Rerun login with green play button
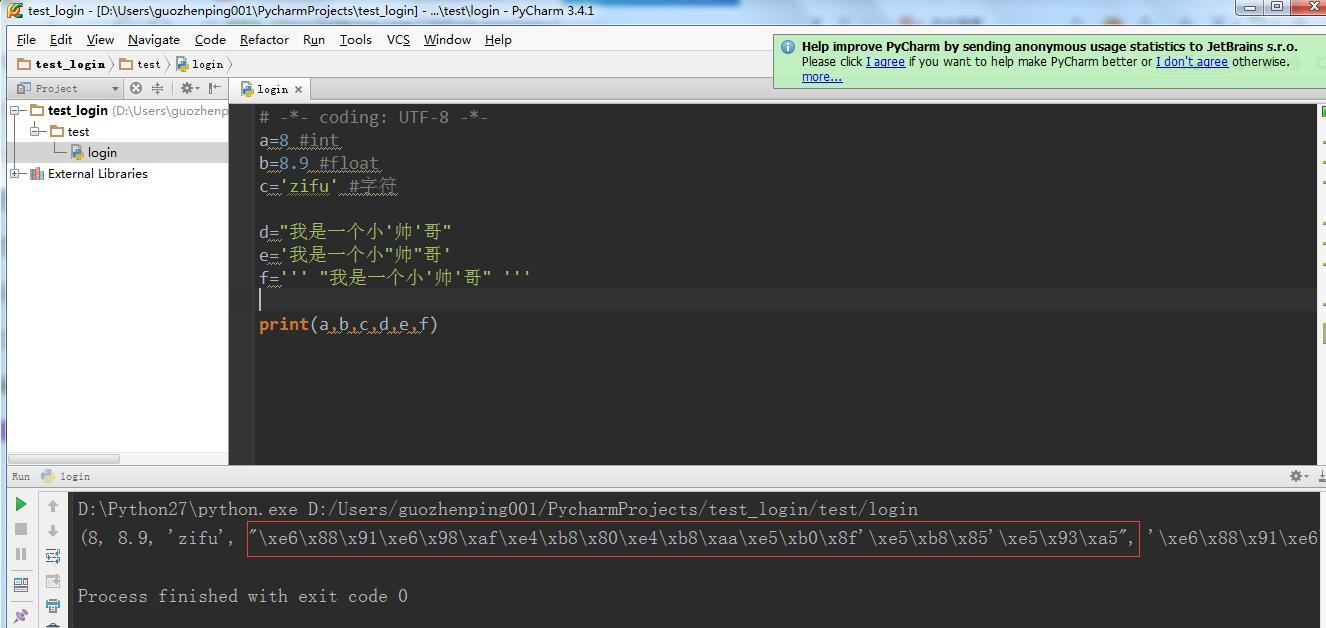 click(21, 505)
